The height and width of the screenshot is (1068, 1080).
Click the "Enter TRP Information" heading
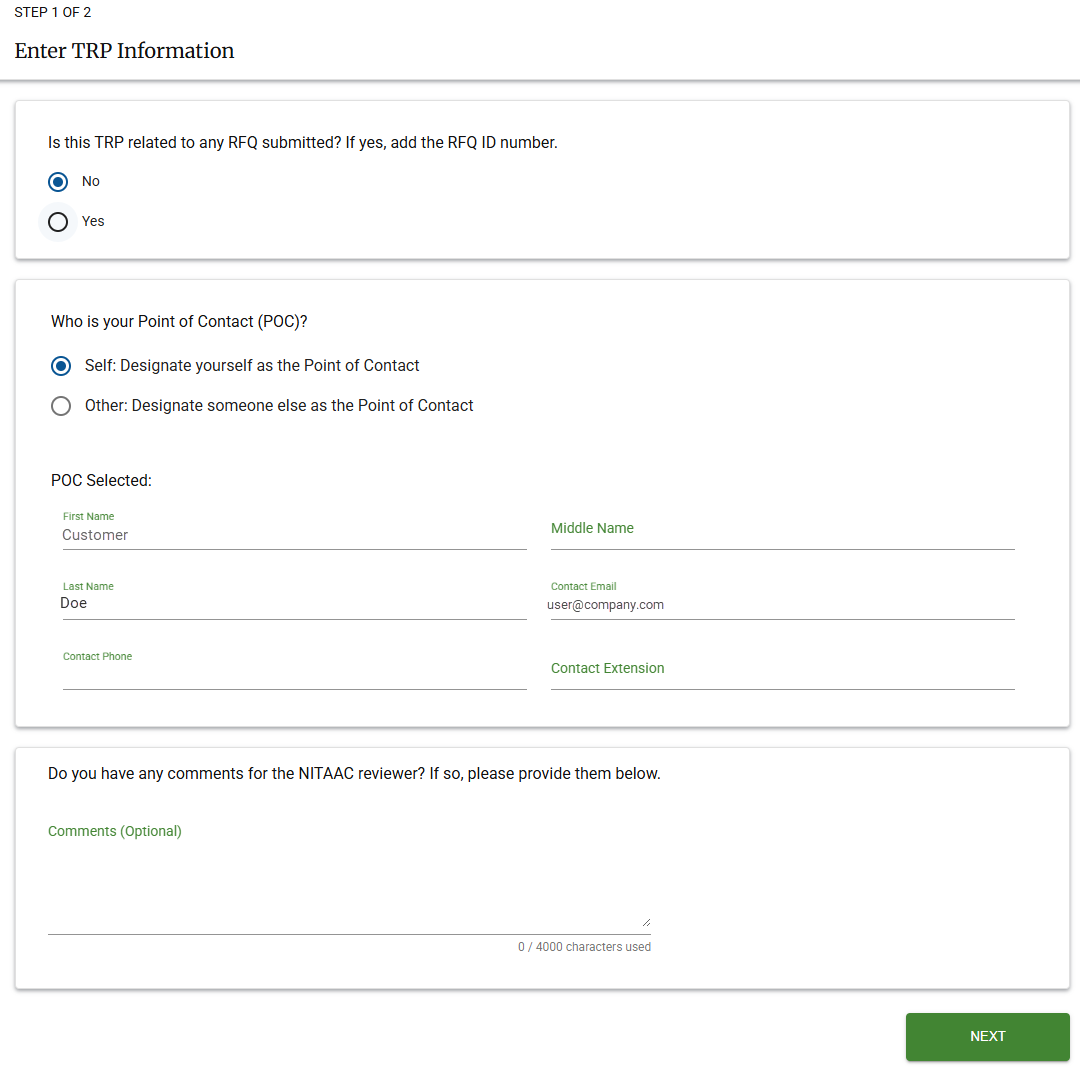pyautogui.click(x=124, y=50)
